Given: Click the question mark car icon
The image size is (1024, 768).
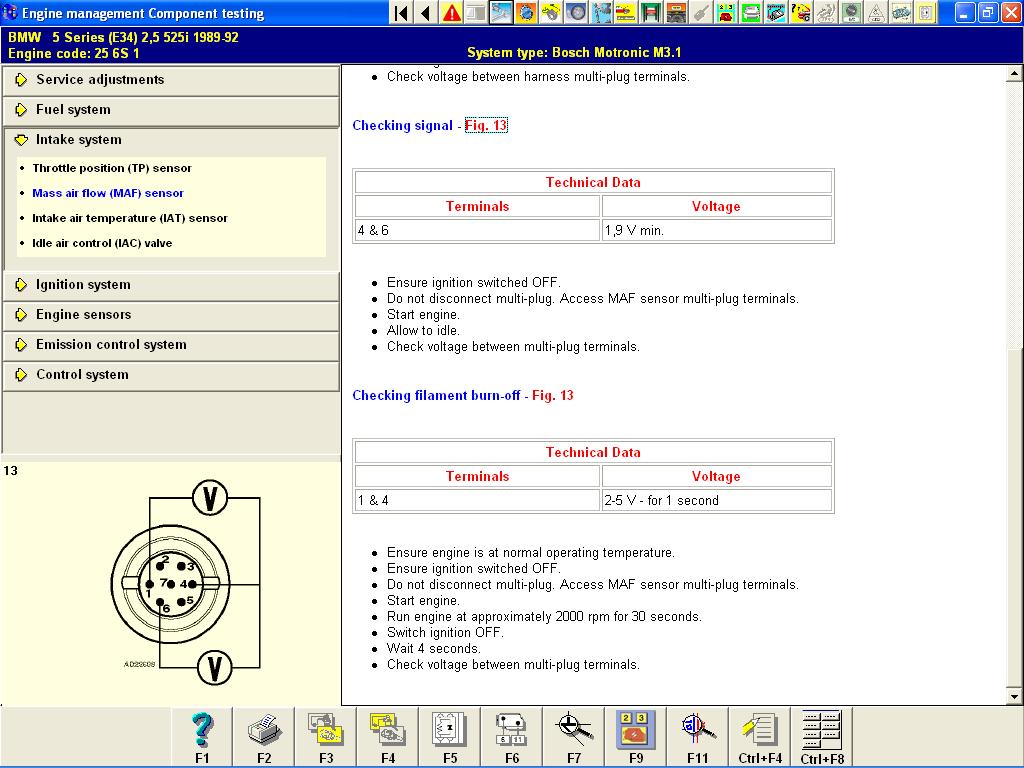Looking at the screenshot, I should point(801,12).
